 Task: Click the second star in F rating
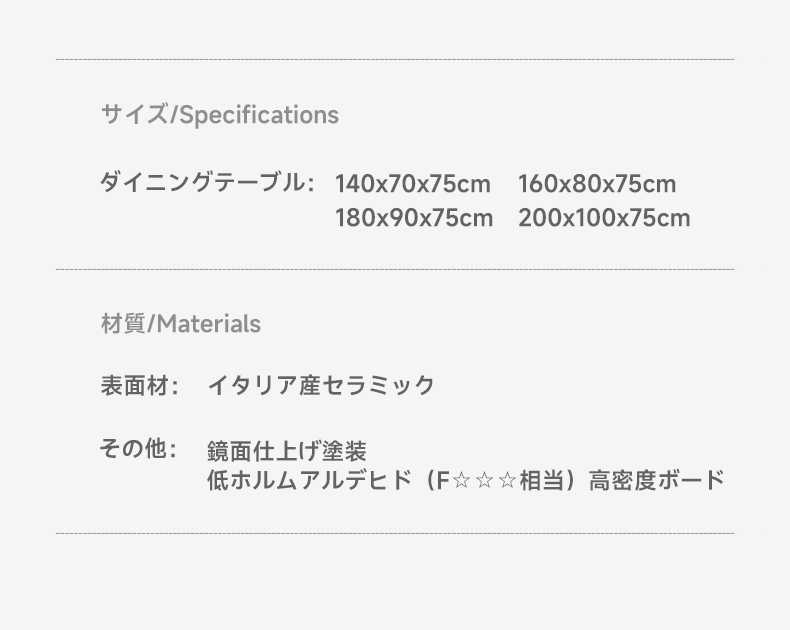click(x=484, y=481)
